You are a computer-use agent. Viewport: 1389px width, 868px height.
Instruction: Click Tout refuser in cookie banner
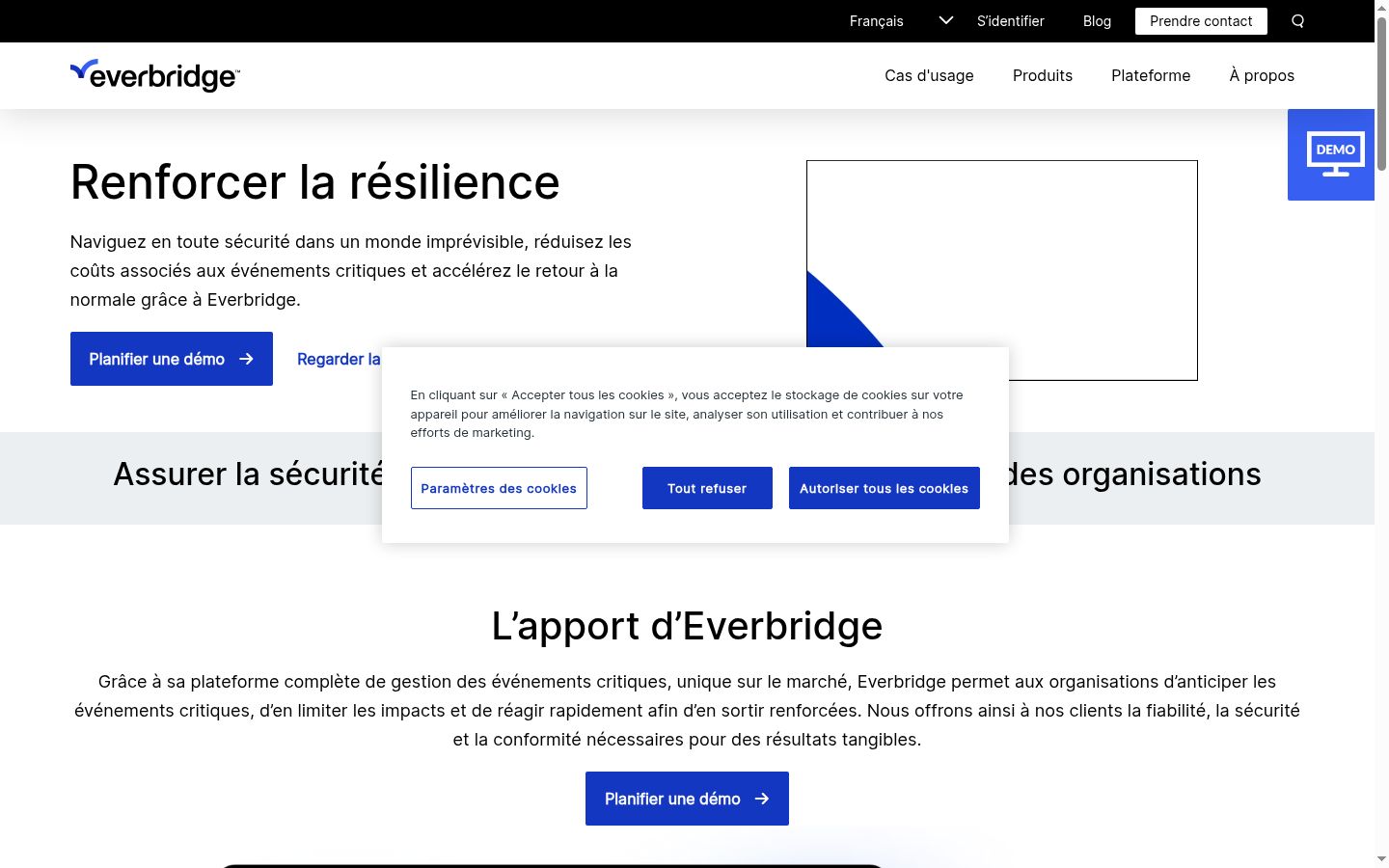pos(707,488)
